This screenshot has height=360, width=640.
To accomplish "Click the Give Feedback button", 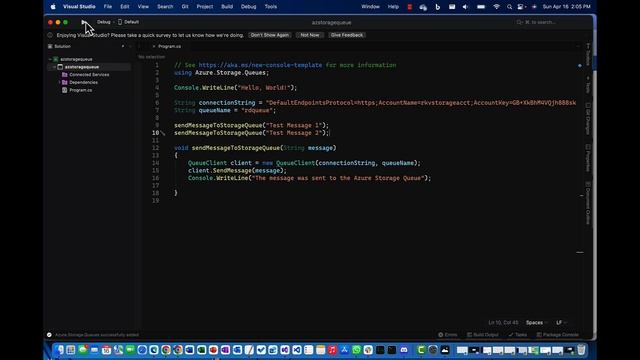I will click(x=347, y=35).
